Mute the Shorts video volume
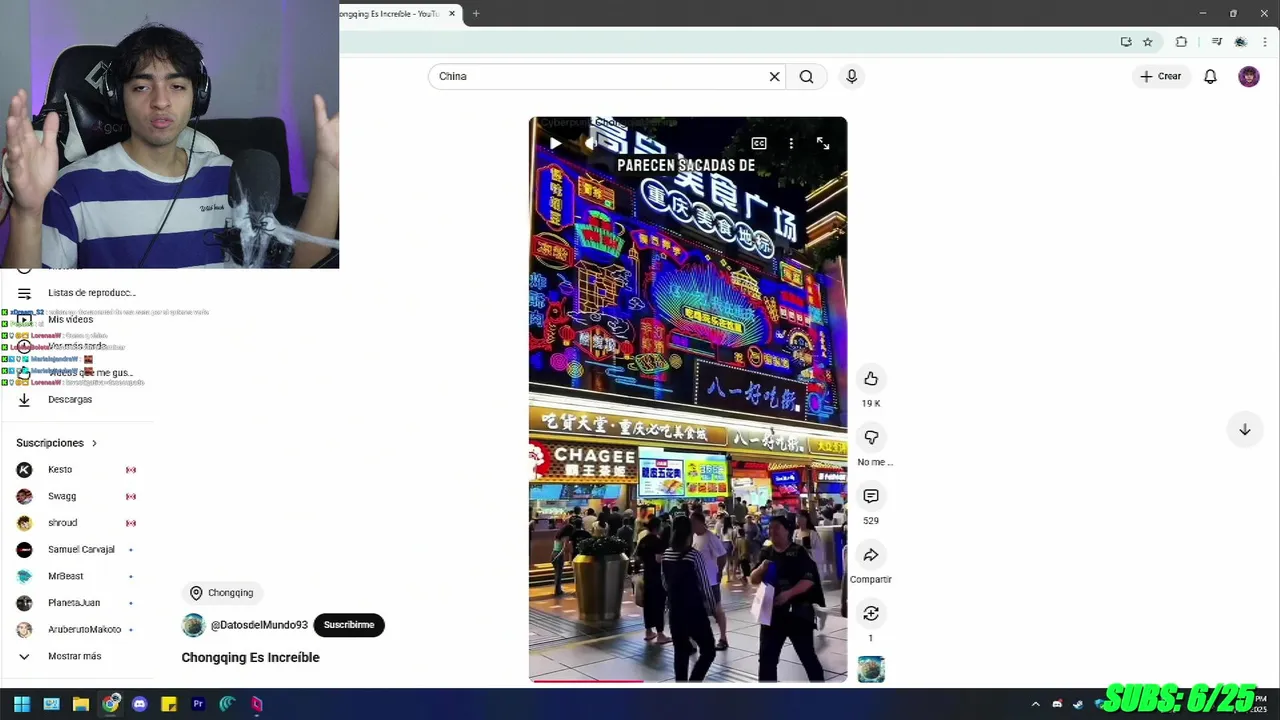The width and height of the screenshot is (1280, 720). pyautogui.click(x=591, y=143)
